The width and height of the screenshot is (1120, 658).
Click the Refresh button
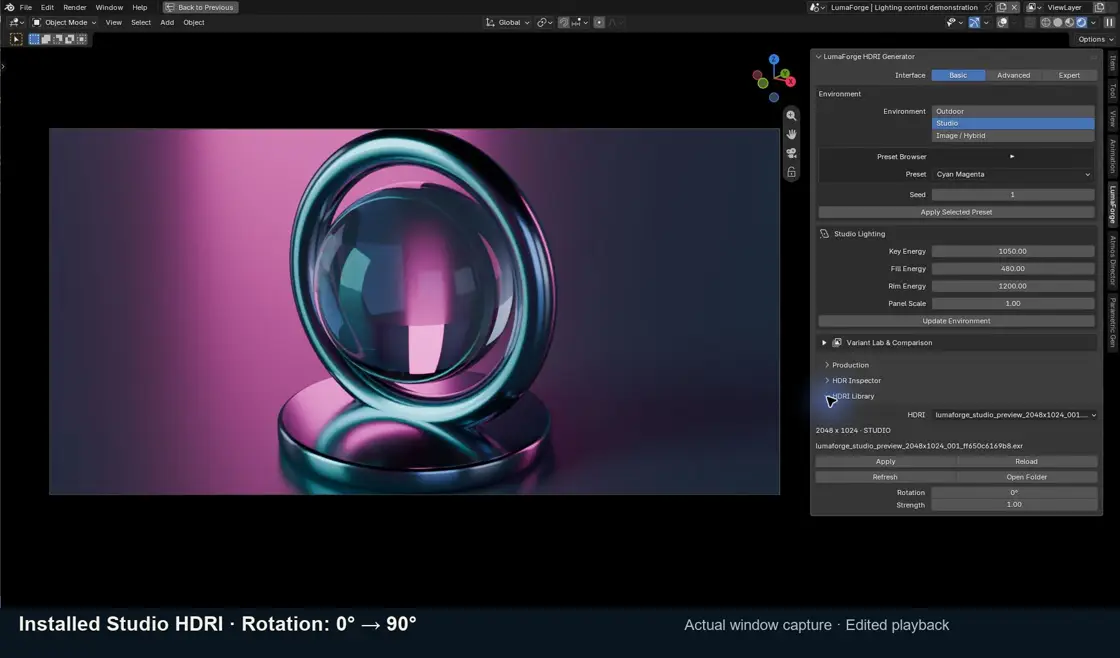click(x=886, y=477)
